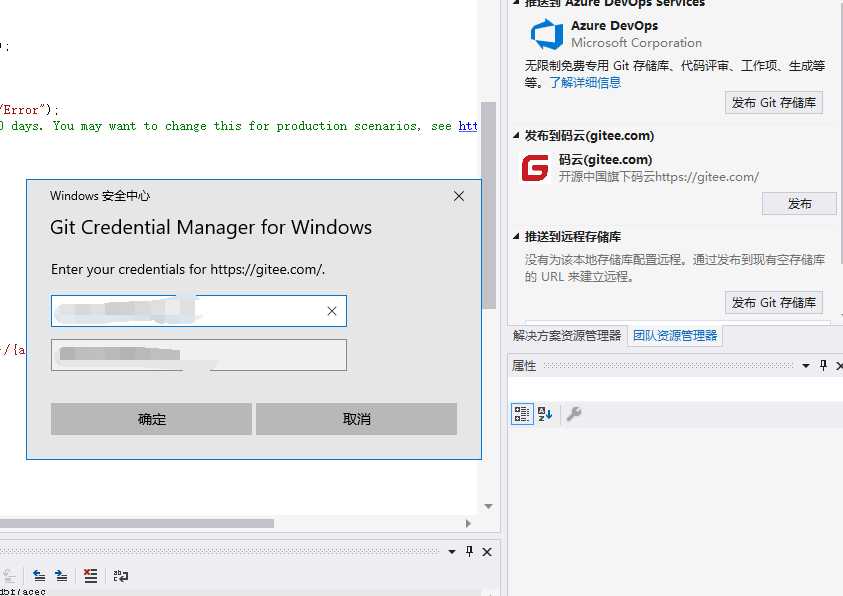843x596 pixels.
Task: Switch to 解决方案资源管理器 tab
Action: pyautogui.click(x=567, y=336)
